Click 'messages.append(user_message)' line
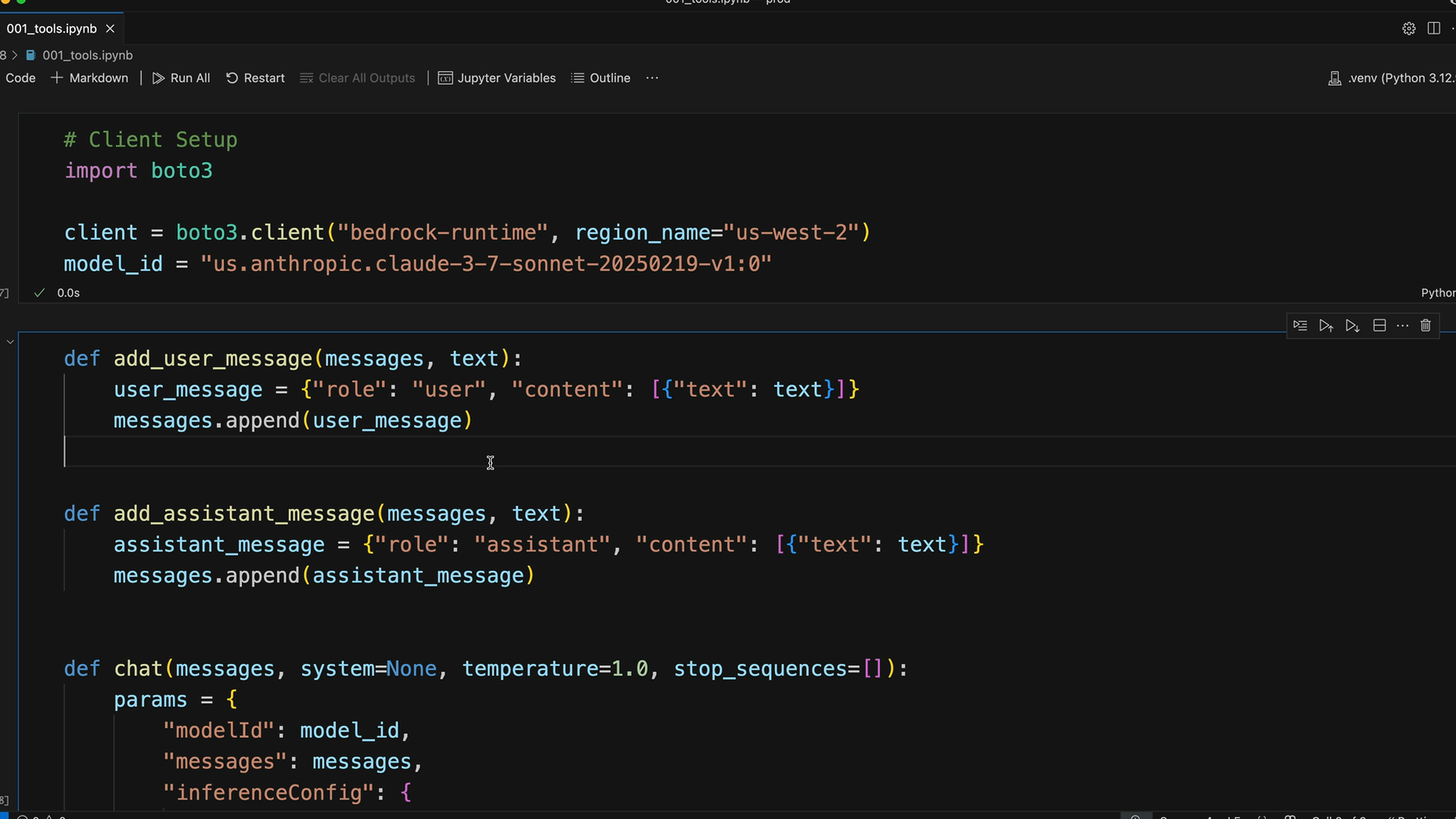The height and width of the screenshot is (819, 1456). 293,421
